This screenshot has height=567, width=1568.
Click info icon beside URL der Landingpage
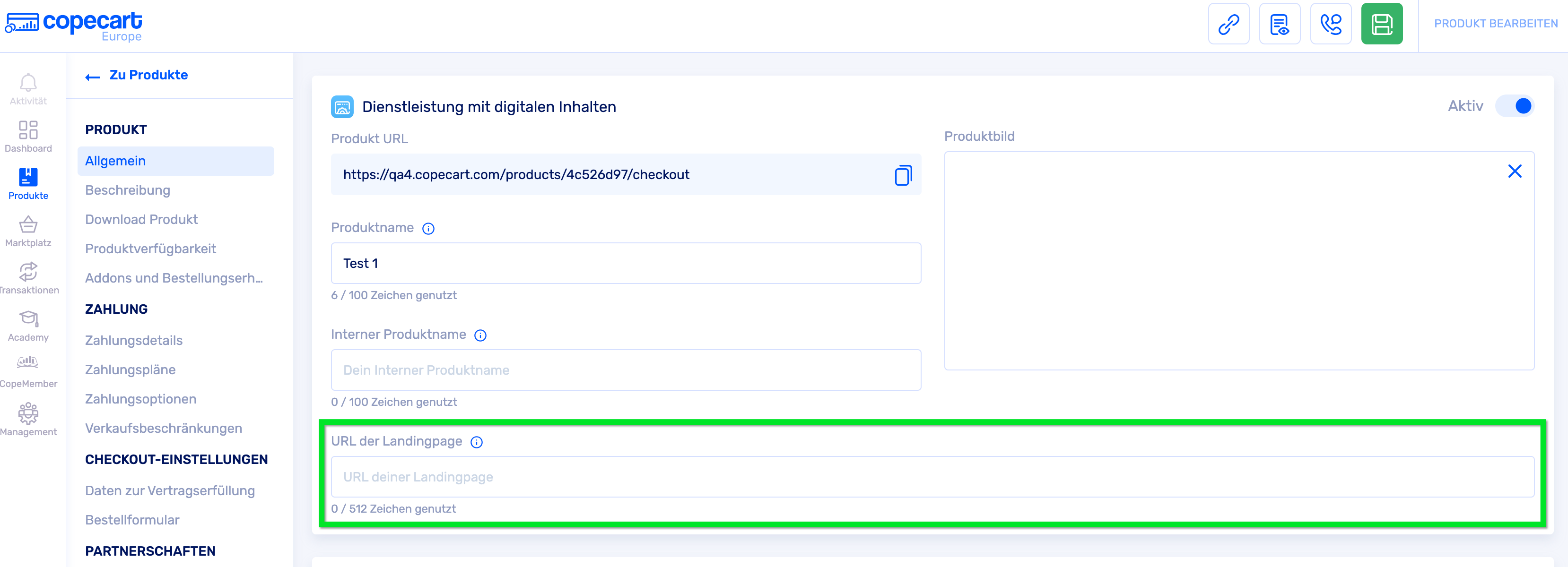click(477, 442)
